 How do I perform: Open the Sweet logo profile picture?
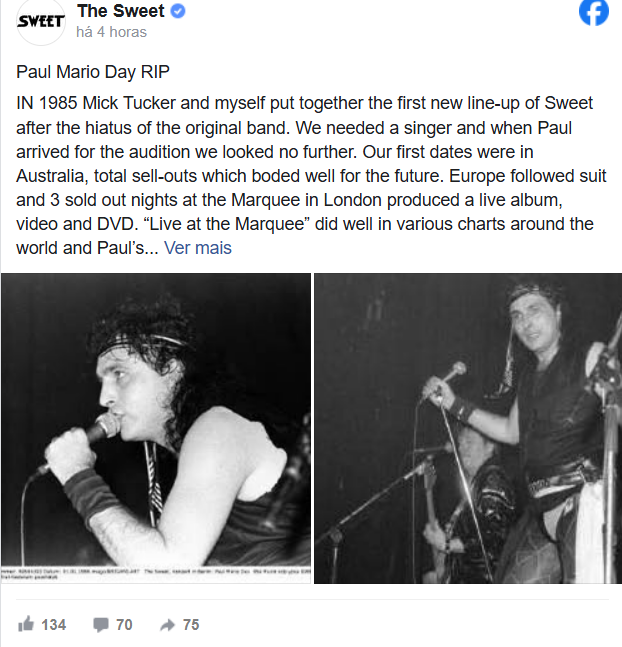pos(41,21)
